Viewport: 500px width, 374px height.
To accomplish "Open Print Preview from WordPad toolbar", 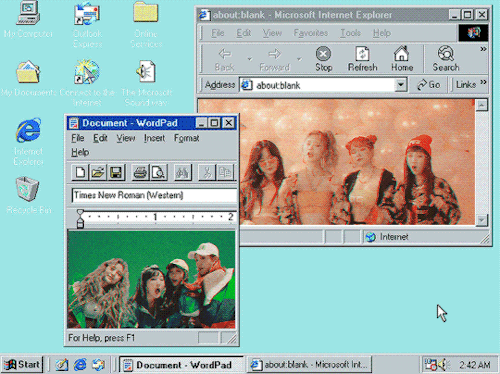I will [159, 172].
